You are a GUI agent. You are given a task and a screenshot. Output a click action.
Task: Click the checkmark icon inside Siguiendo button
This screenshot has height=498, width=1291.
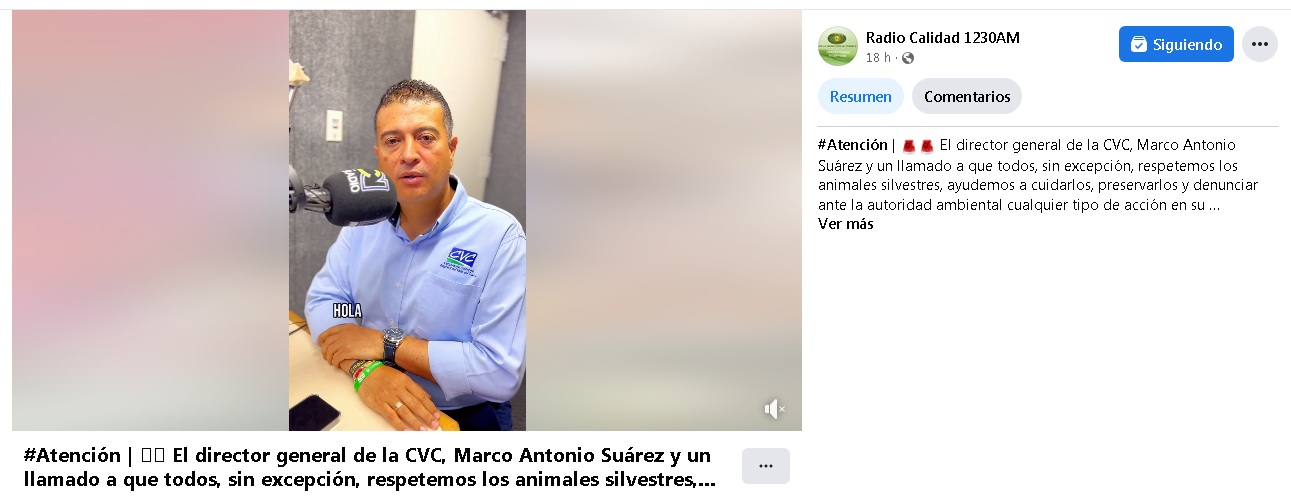[1138, 45]
